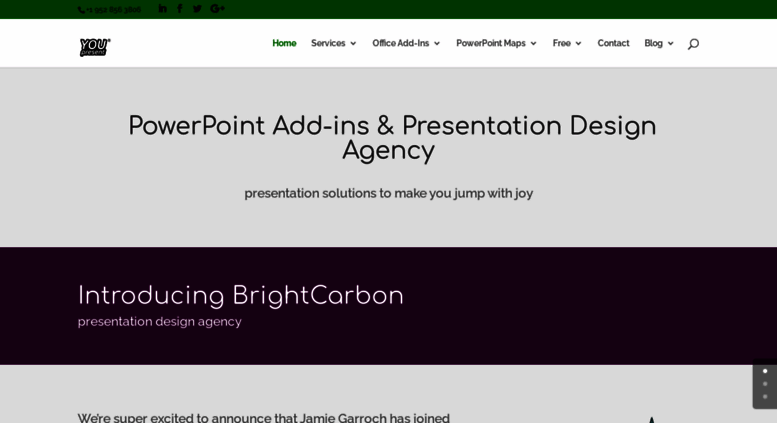The image size is (777, 423).
Task: Go to the Home menu item
Action: click(284, 43)
